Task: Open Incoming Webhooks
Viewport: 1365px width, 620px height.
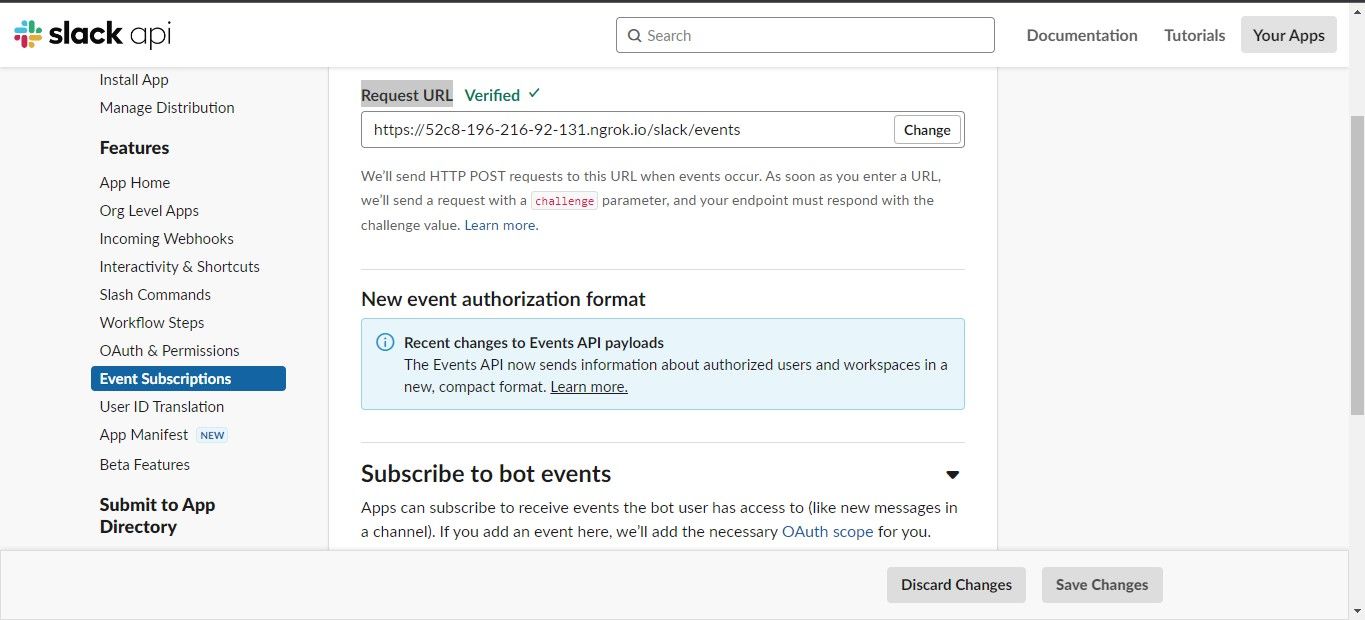Action: click(x=166, y=238)
